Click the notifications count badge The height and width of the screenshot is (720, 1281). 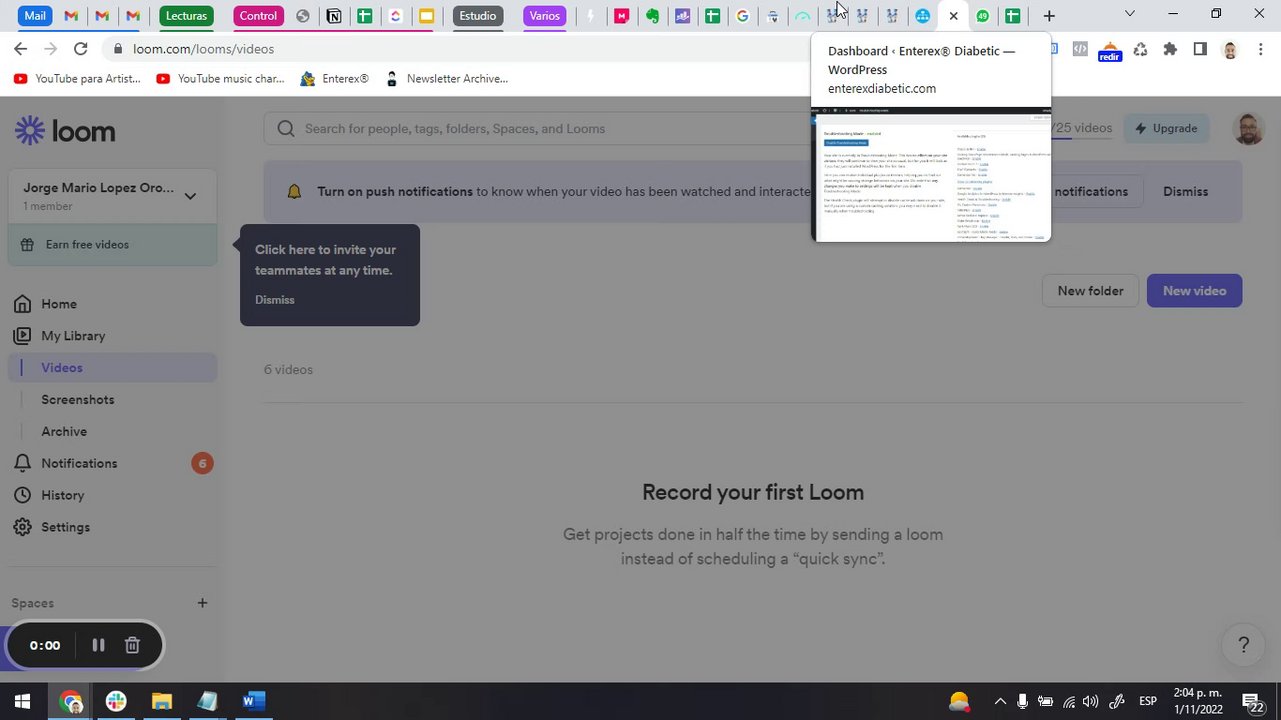click(202, 464)
